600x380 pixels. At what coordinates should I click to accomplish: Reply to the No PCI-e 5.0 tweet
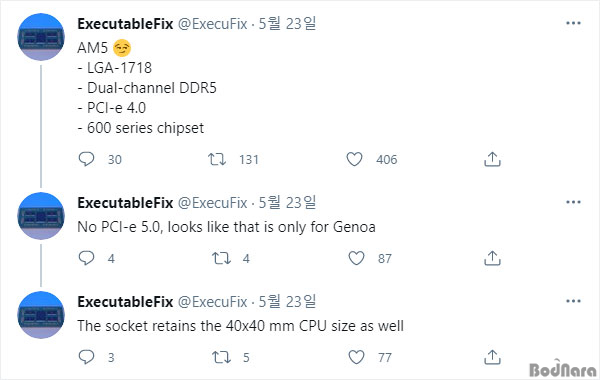86,258
